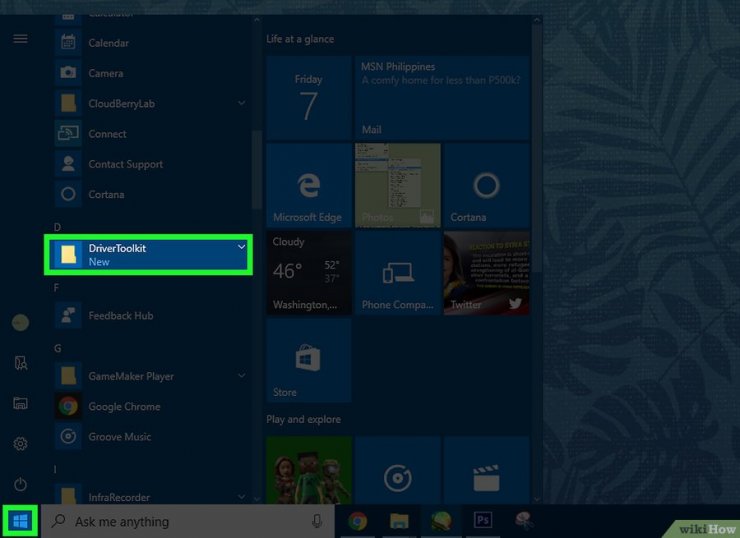The width and height of the screenshot is (740, 538).
Task: Click the Windows Start button
Action: point(20,521)
